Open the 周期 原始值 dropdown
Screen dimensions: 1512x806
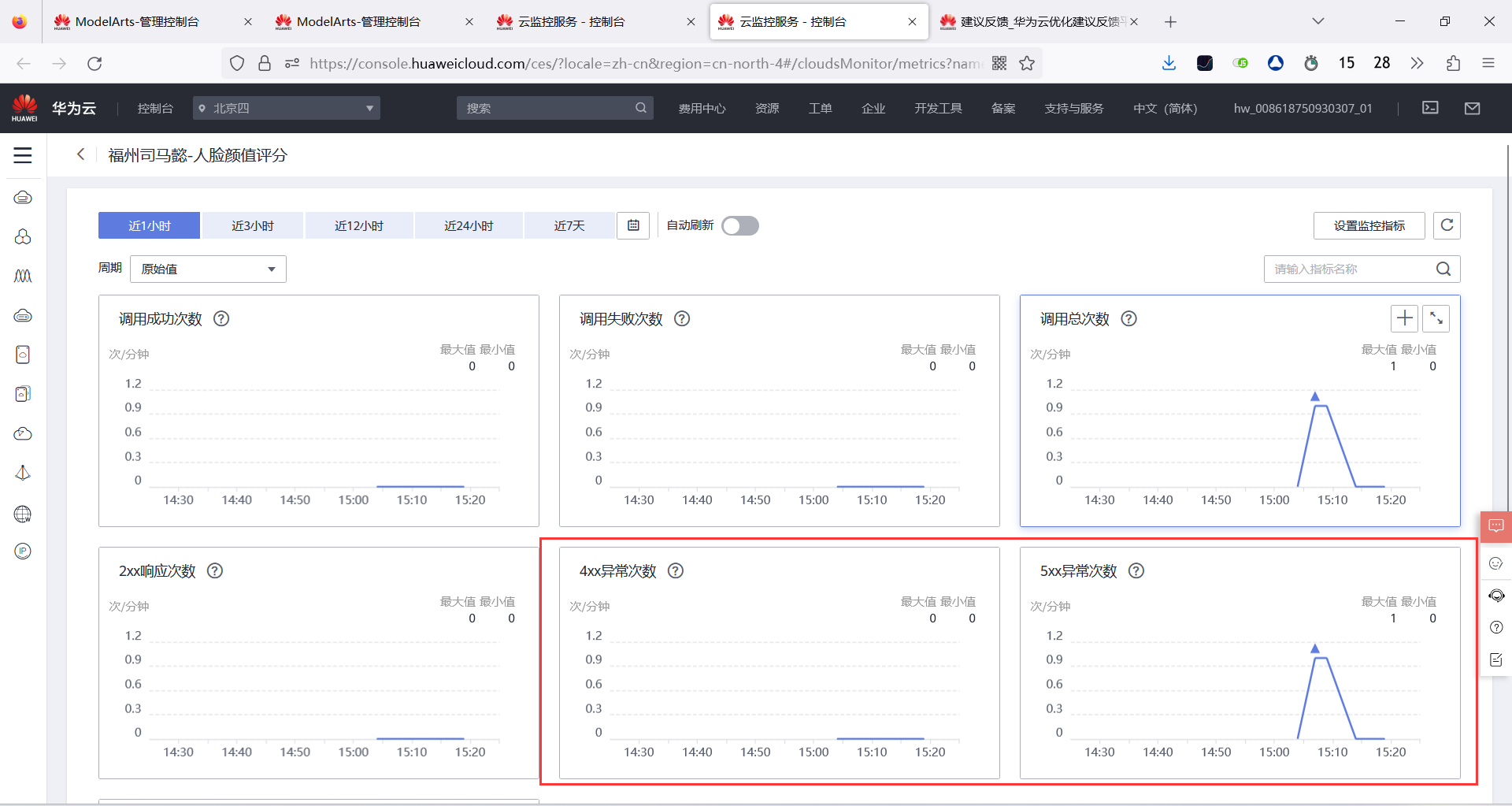pyautogui.click(x=208, y=269)
